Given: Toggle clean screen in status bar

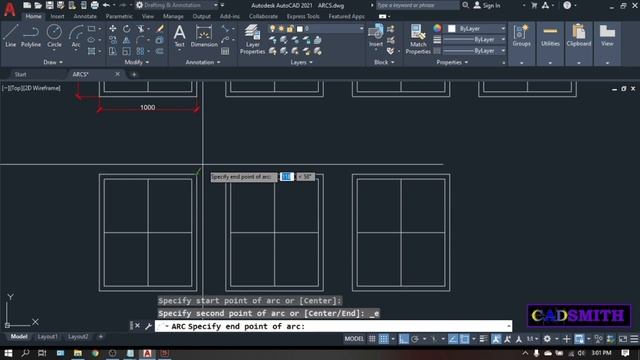Looking at the screenshot, I should pyautogui.click(x=622, y=339).
